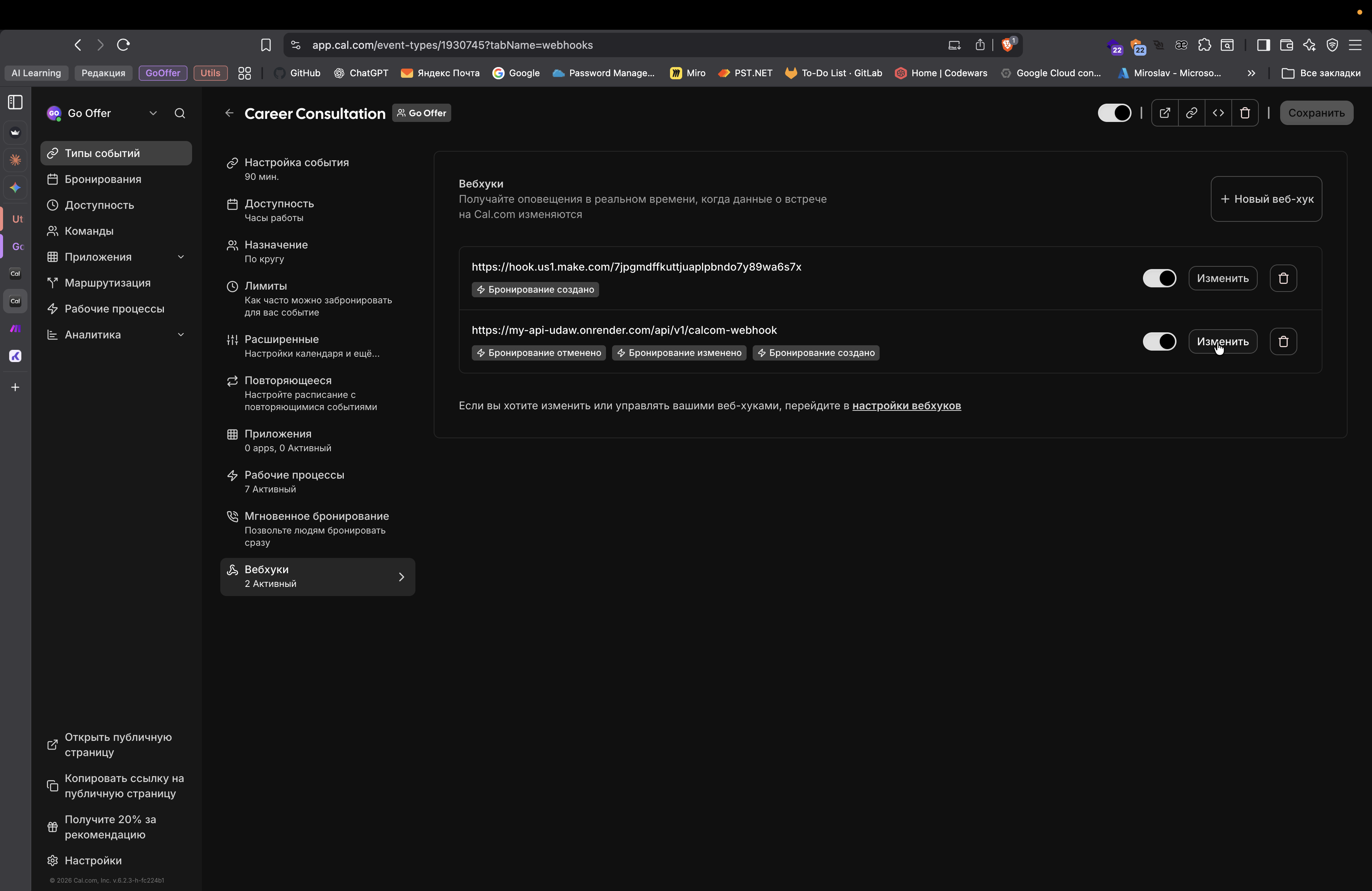Go back using arrow near Career Consultation
The height and width of the screenshot is (891, 1372).
[229, 114]
